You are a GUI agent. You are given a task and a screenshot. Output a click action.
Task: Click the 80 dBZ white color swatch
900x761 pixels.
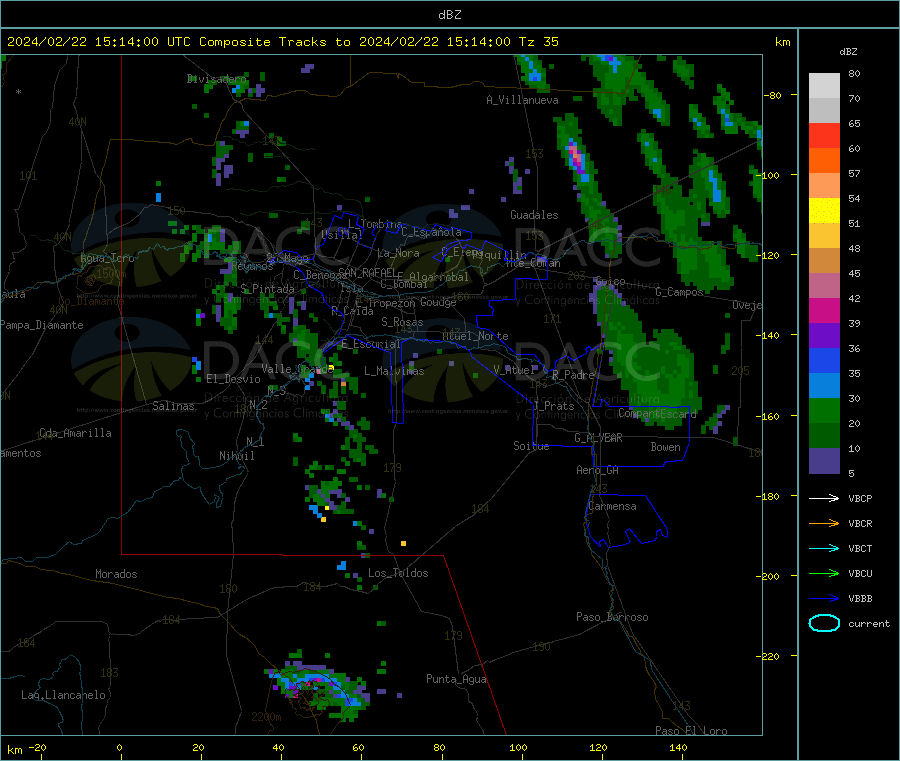click(824, 86)
